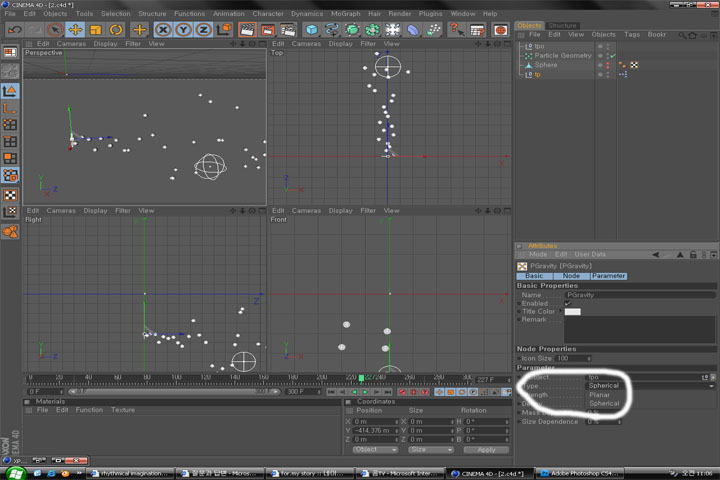Toggle the Y axis lock
Viewport: 720px width, 480px height.
tap(183, 30)
